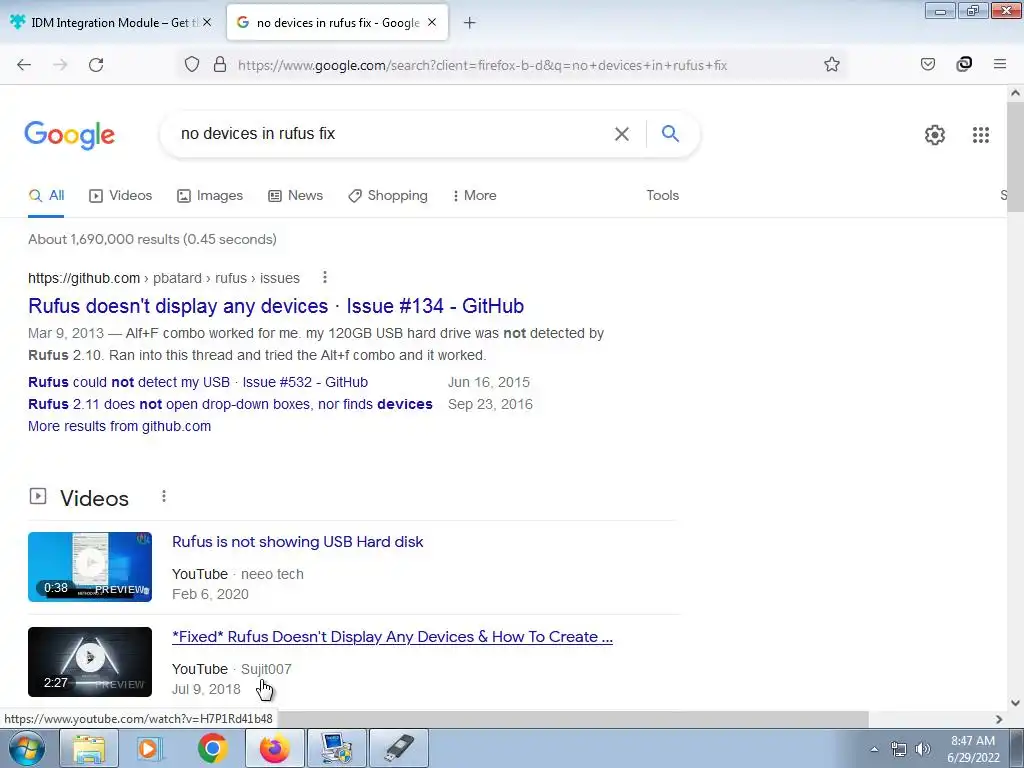Switch to News search tab

click(x=296, y=195)
